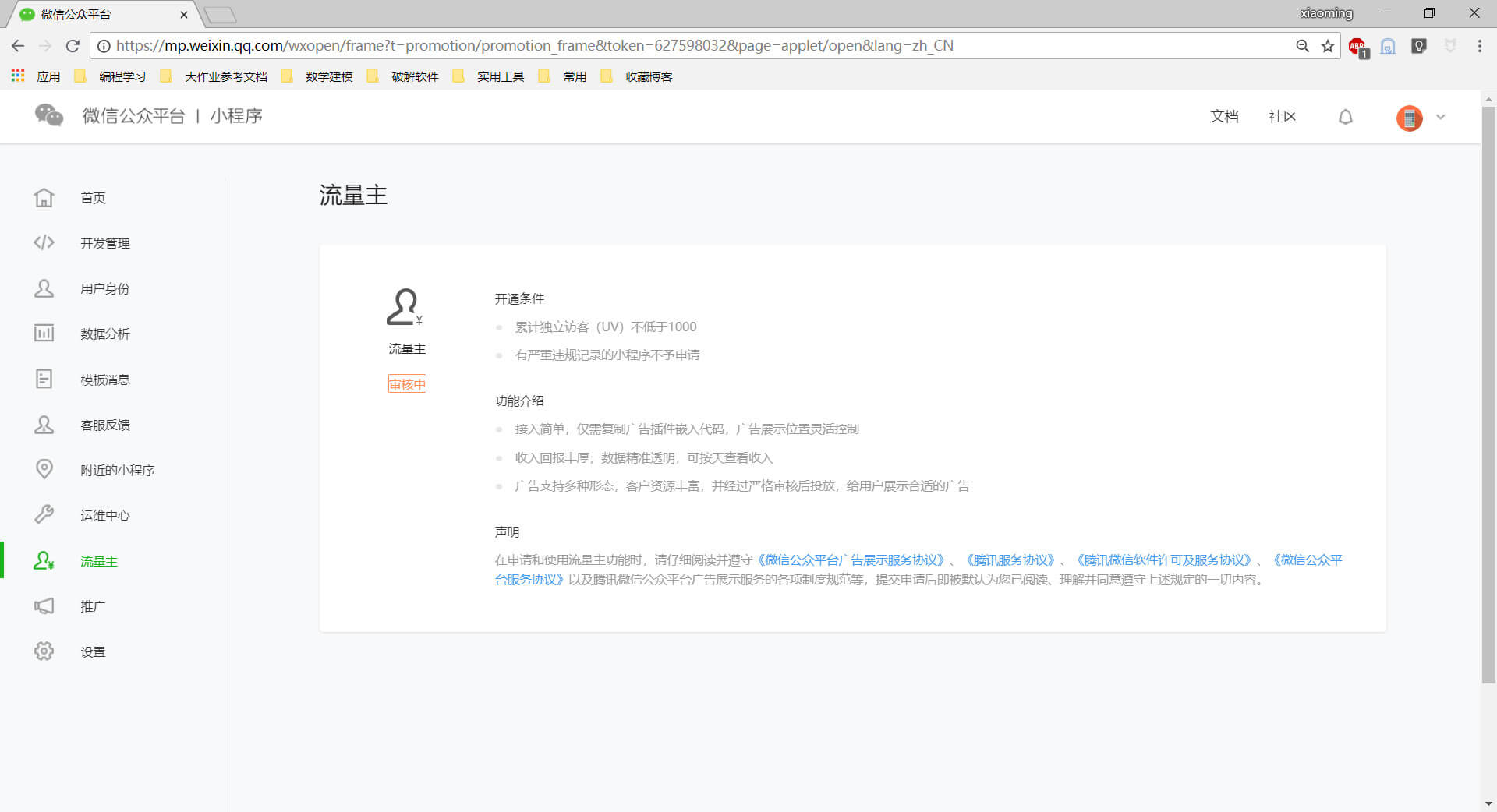Image resolution: width=1497 pixels, height=812 pixels.
Task: Open the 破解软件 bookmark folder
Action: pyautogui.click(x=403, y=76)
